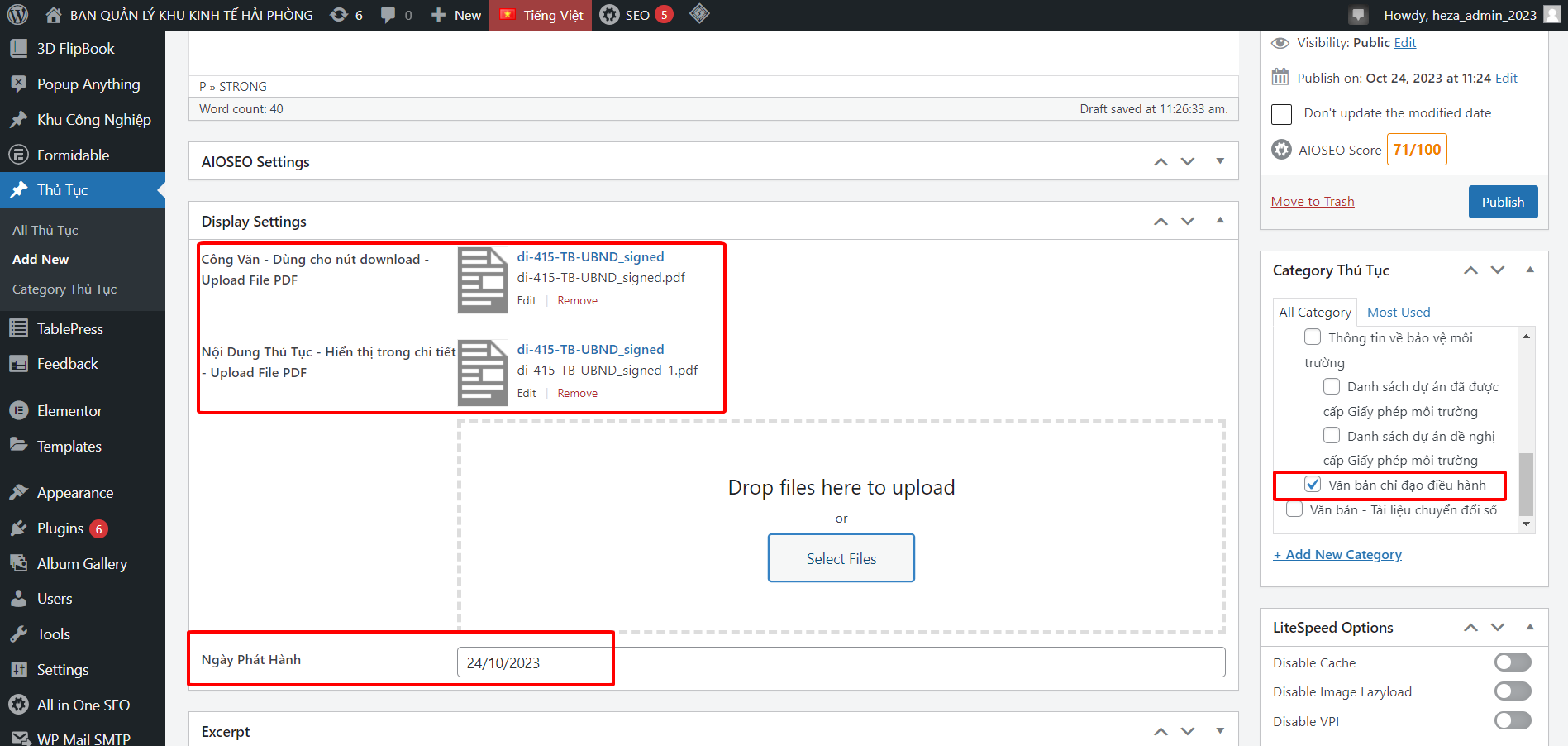Click the first PDF document thumbnail icon
The image size is (1568, 746).
[483, 280]
